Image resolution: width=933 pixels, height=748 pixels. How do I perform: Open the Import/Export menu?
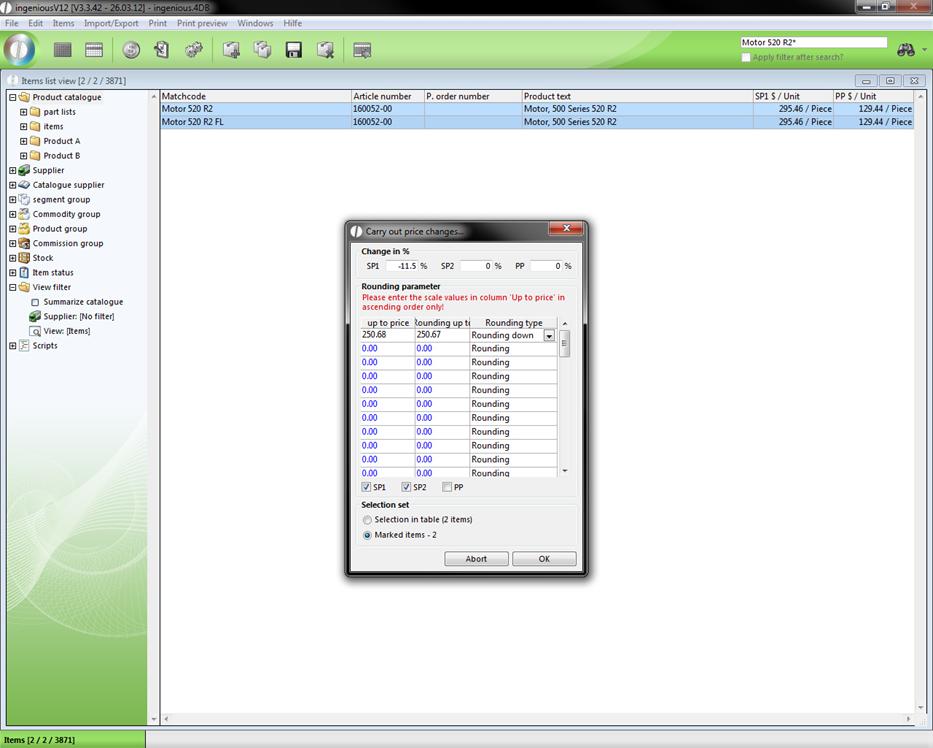[x=111, y=23]
